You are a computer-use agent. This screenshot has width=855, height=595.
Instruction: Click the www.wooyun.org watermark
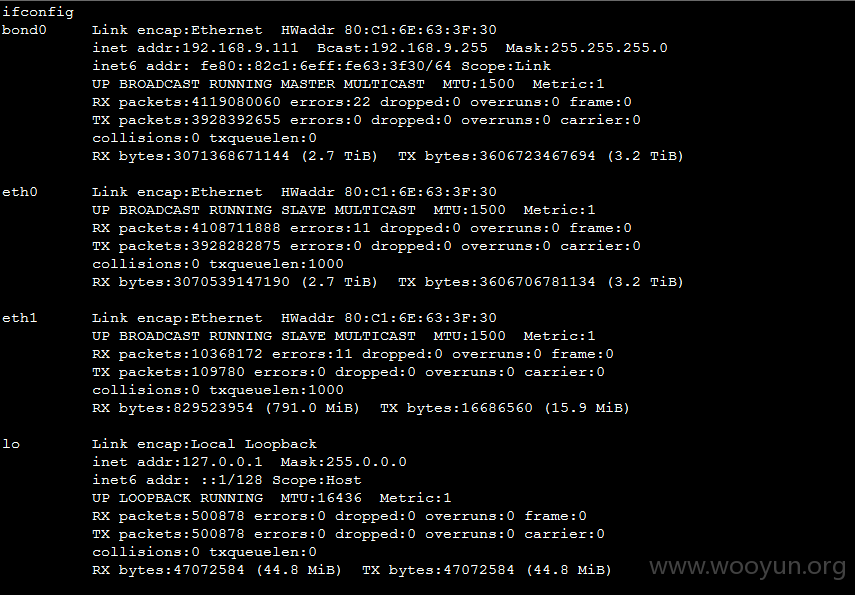(747, 567)
